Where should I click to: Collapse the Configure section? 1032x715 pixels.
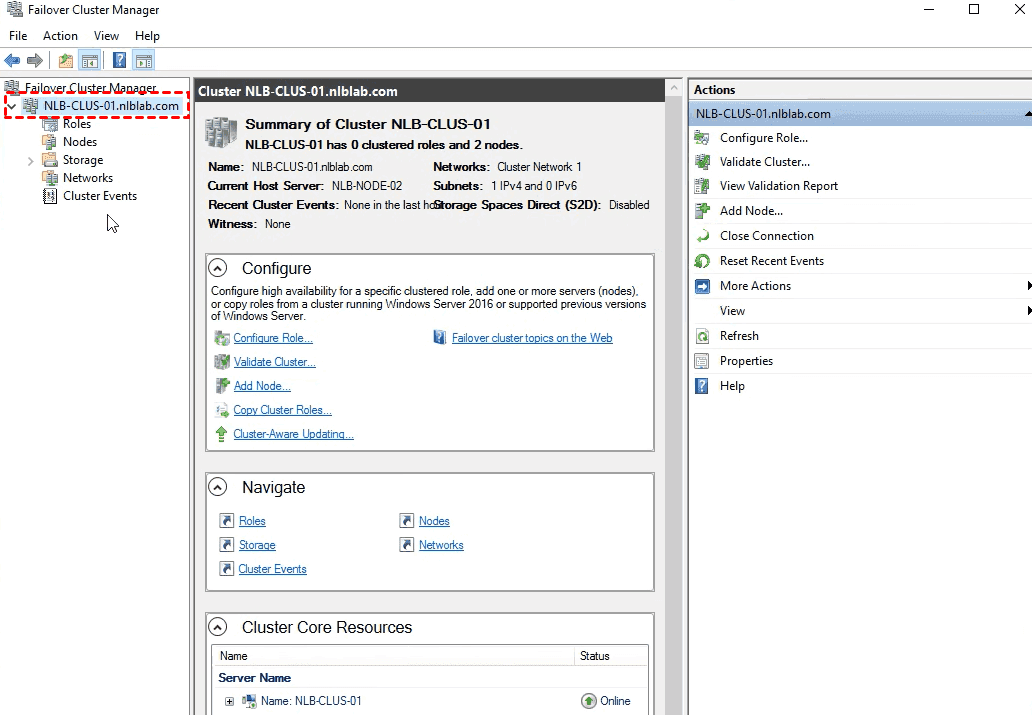pos(217,268)
